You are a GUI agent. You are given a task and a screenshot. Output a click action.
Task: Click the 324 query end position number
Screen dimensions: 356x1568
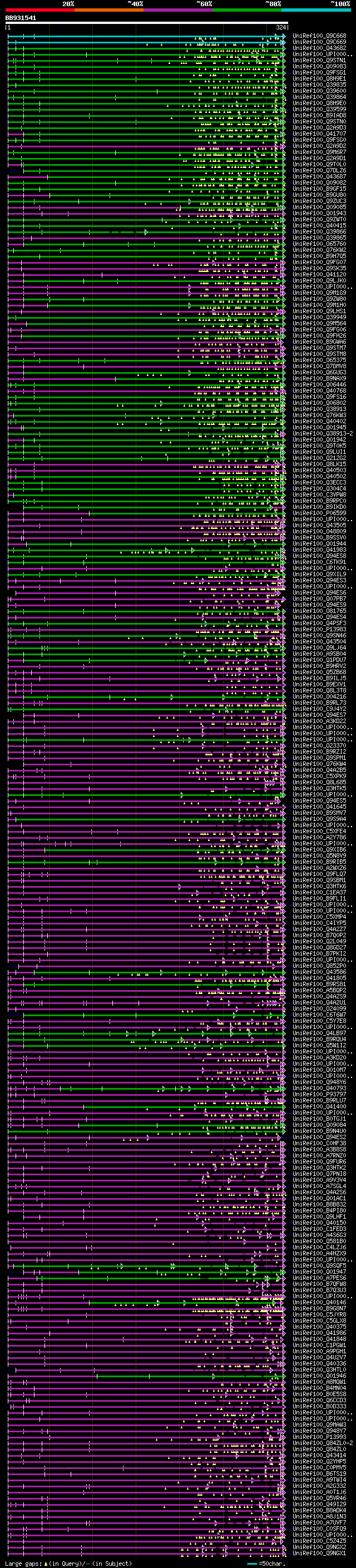[280, 27]
